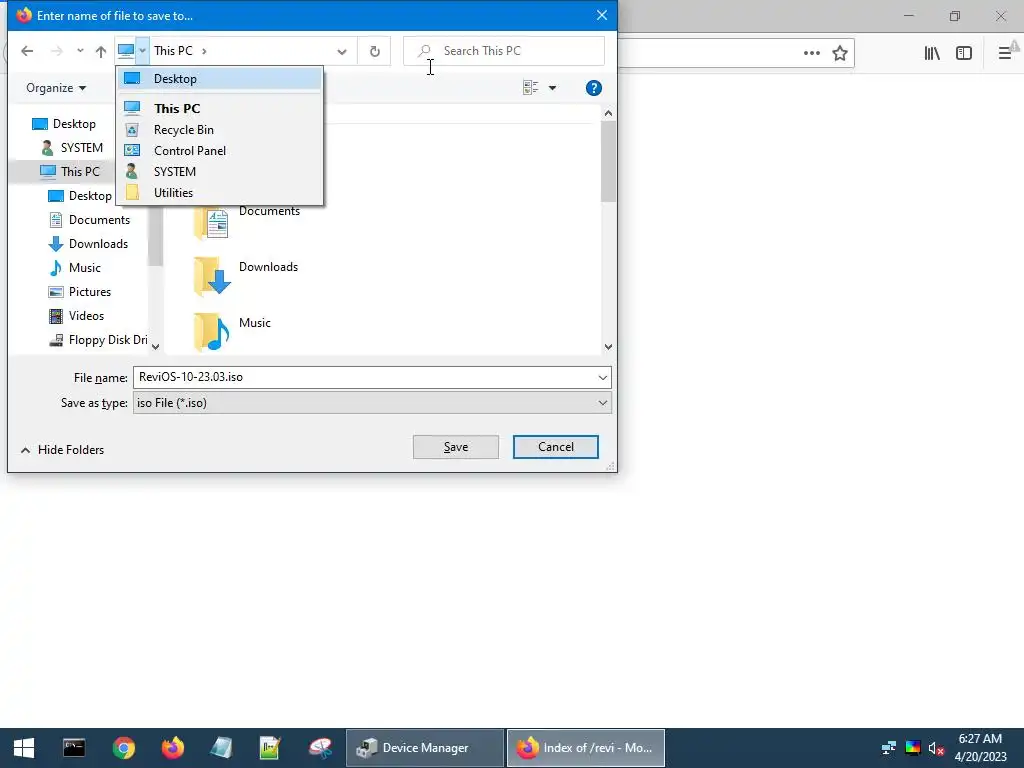Click the file list scroll up arrow
Image resolution: width=1024 pixels, height=768 pixels.
608,114
